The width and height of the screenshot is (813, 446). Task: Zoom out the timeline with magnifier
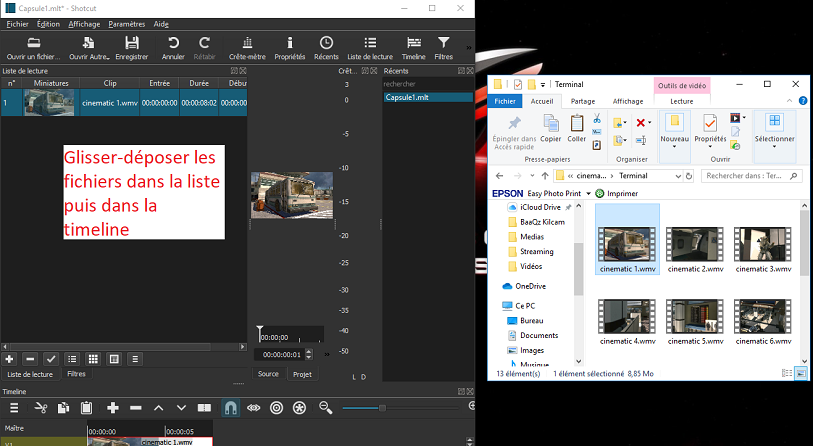326,408
